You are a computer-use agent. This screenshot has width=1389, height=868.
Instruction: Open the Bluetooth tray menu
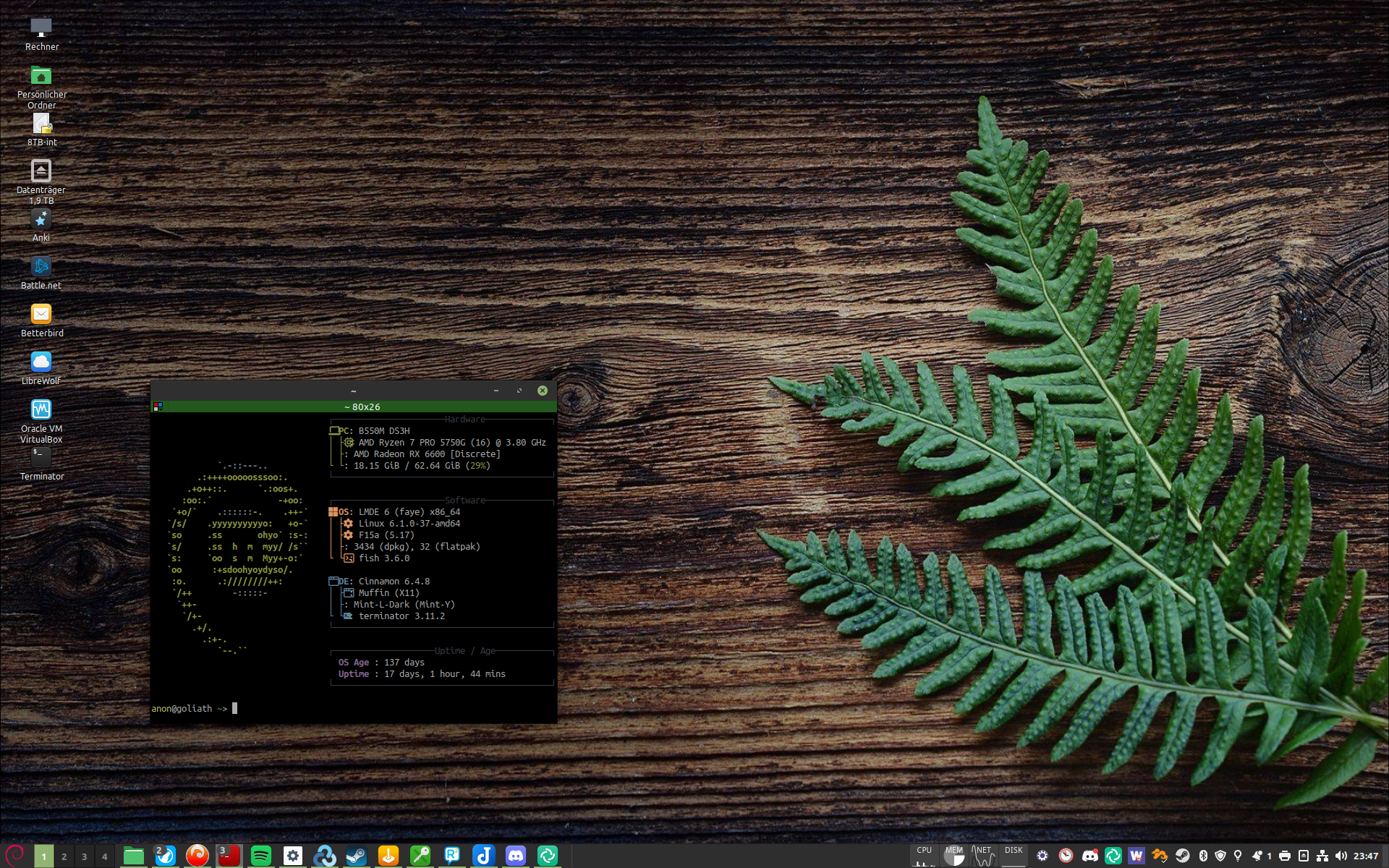[x=1203, y=856]
